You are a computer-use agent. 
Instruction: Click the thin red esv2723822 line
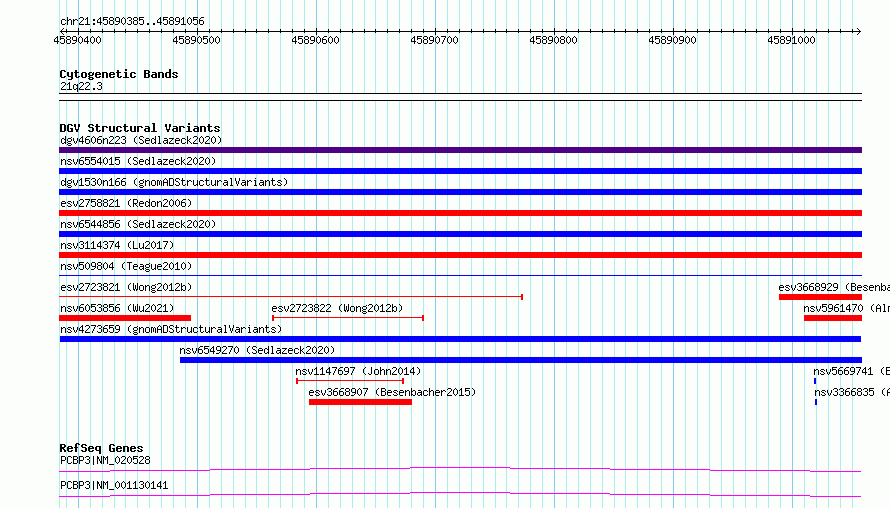point(348,318)
